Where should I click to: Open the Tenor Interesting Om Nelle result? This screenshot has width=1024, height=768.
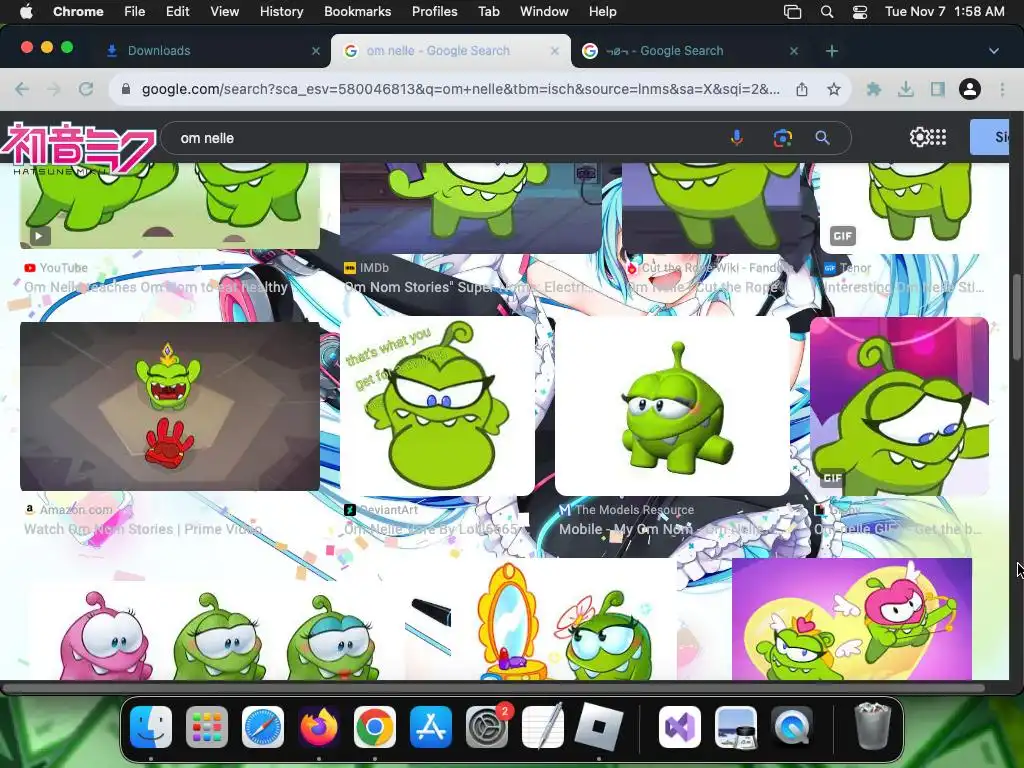tap(904, 287)
